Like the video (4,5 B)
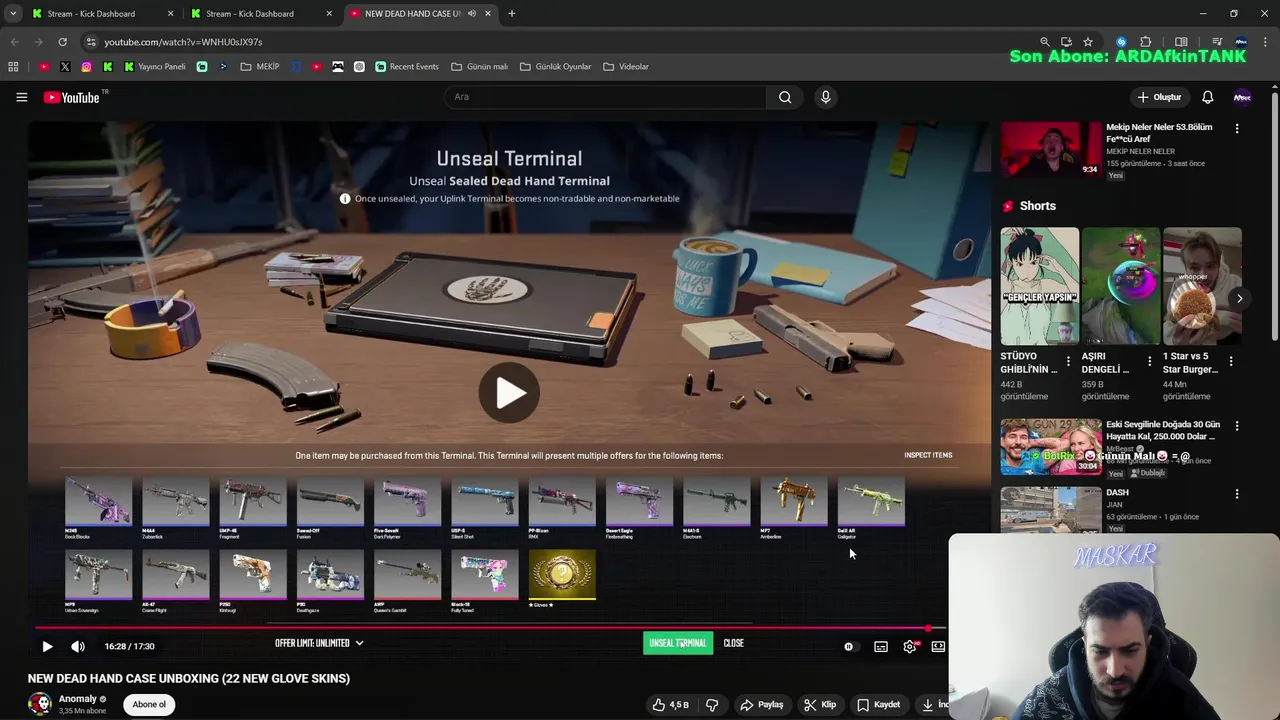This screenshot has height=720, width=1280. (670, 705)
